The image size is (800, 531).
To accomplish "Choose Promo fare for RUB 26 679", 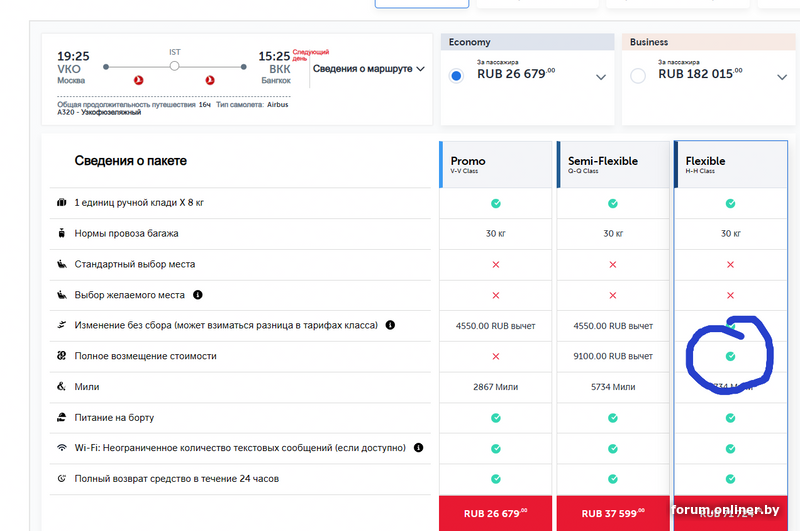I will coord(495,513).
